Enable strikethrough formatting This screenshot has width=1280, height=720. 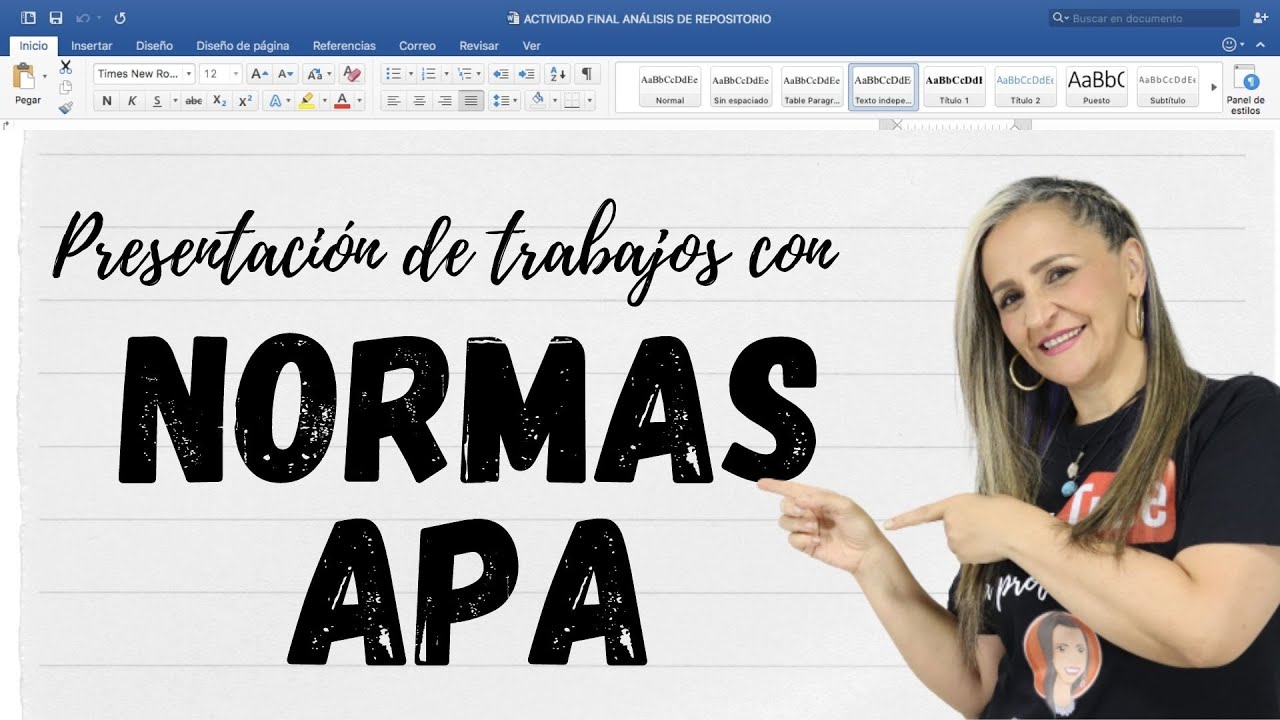click(193, 100)
